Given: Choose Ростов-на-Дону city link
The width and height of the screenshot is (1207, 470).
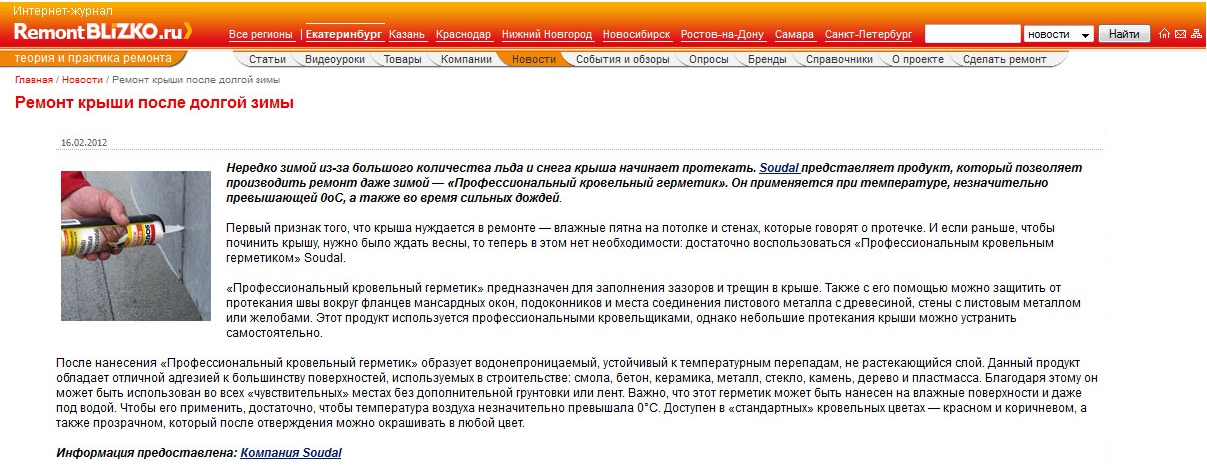Looking at the screenshot, I should pyautogui.click(x=722, y=35).
